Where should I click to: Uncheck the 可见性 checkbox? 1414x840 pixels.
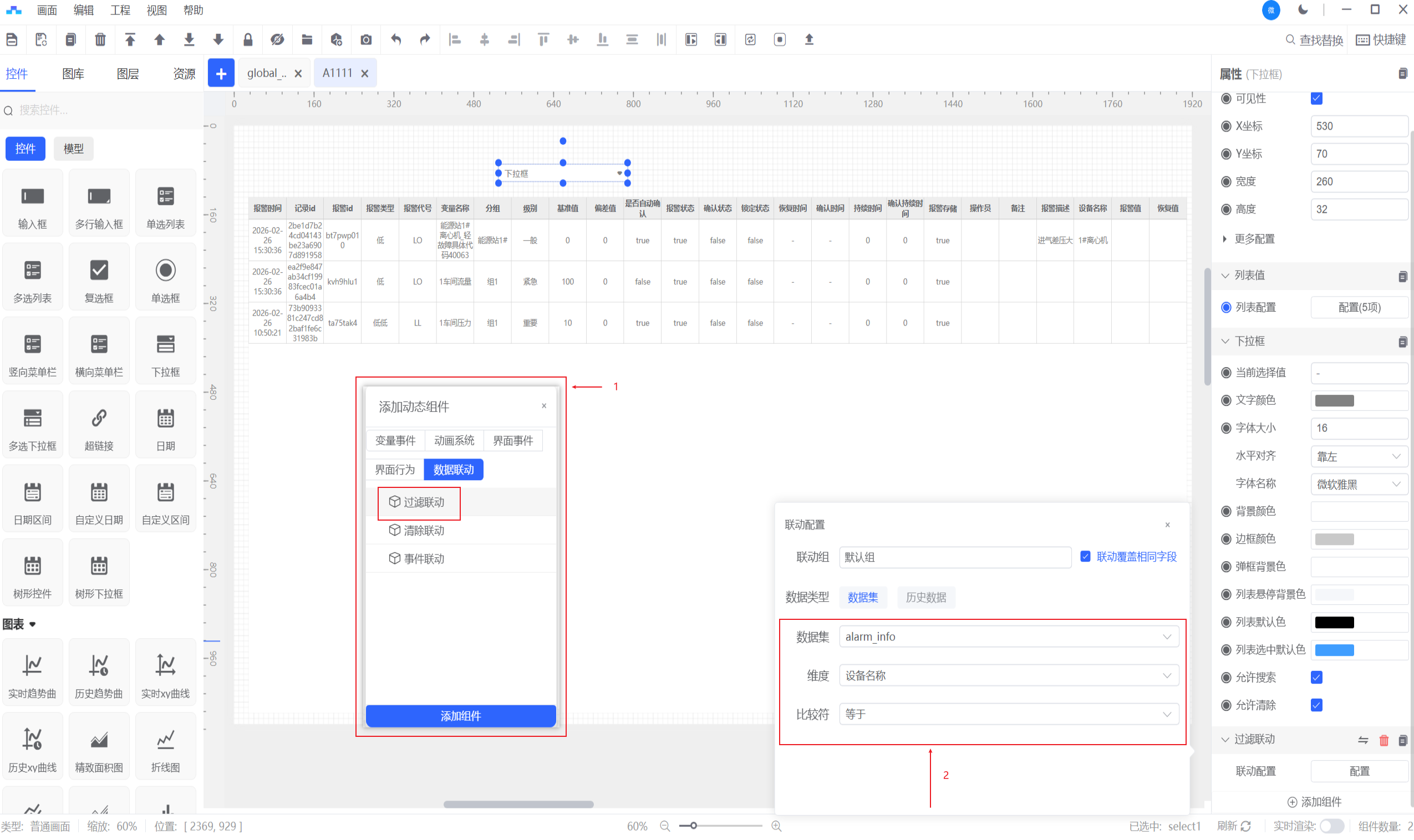tap(1316, 99)
